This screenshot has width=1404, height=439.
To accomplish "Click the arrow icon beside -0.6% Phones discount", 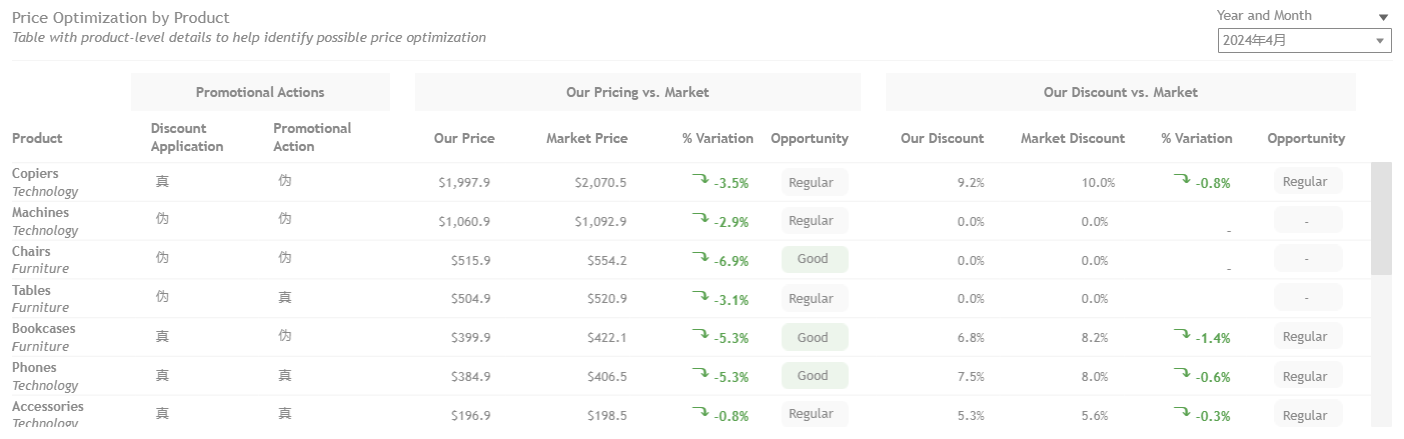I will (1181, 374).
